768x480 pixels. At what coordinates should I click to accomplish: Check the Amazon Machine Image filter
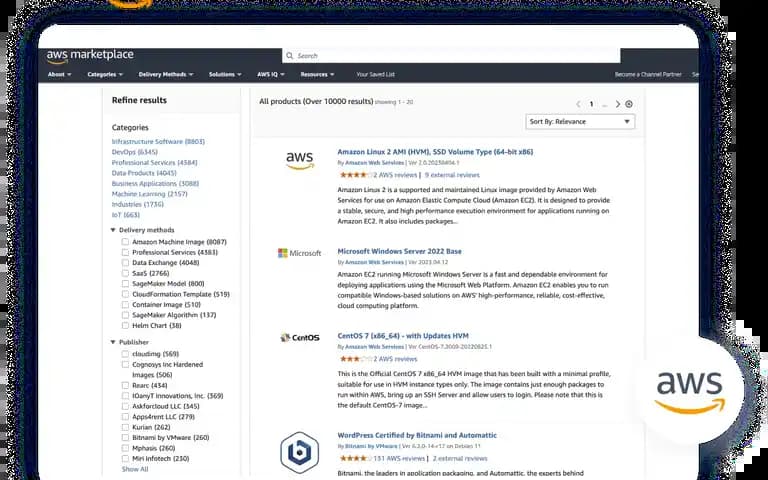coord(125,242)
